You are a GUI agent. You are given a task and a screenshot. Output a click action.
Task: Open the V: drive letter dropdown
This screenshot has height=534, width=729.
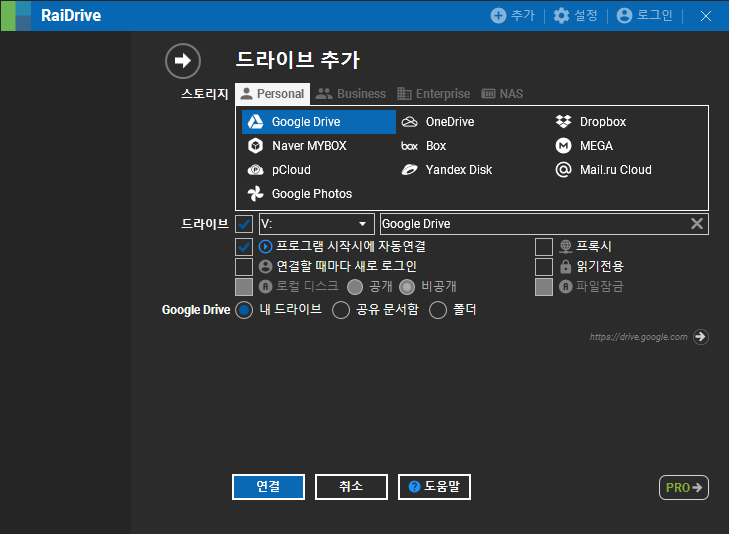coord(317,224)
